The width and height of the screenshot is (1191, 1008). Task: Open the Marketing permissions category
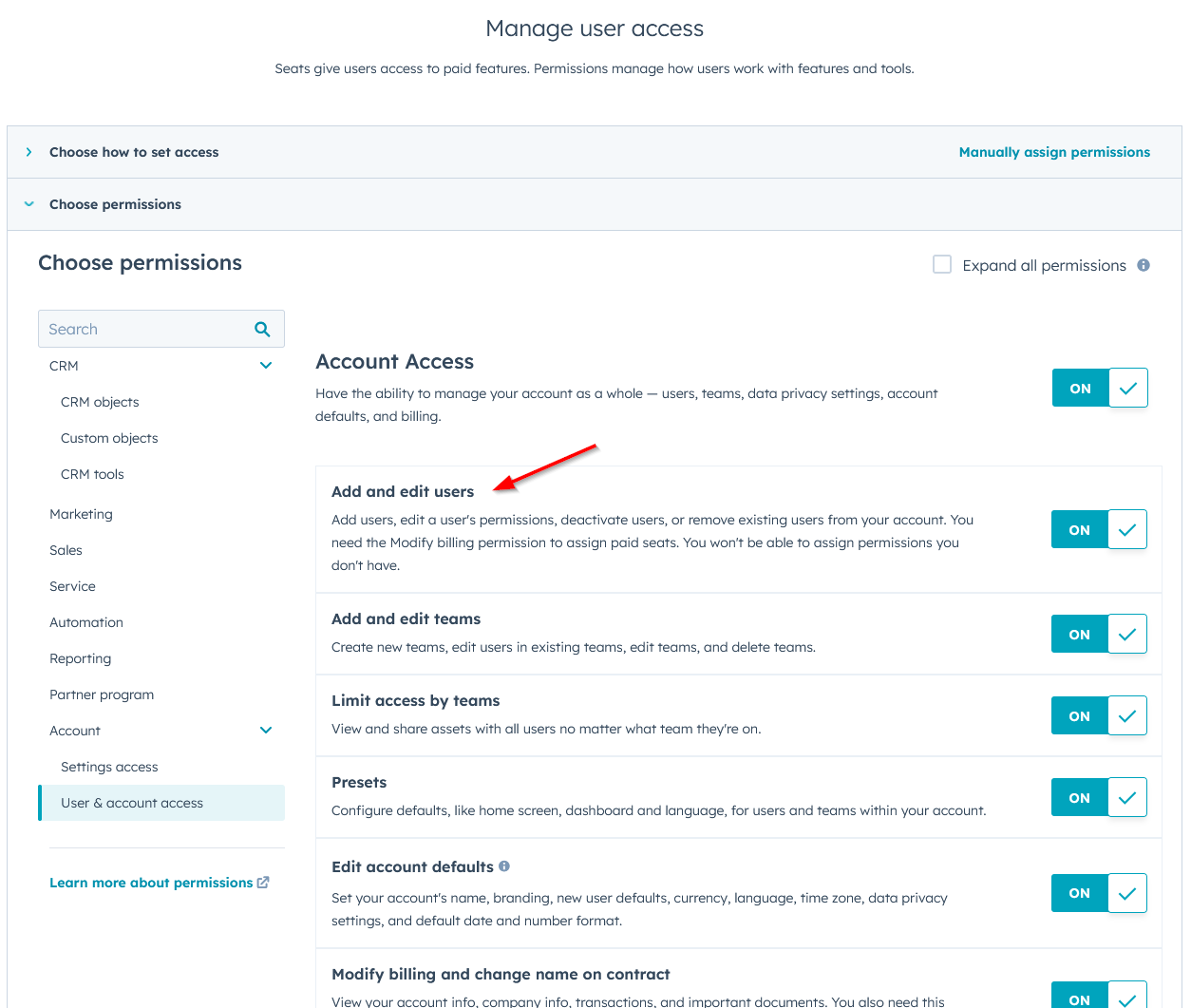81,513
